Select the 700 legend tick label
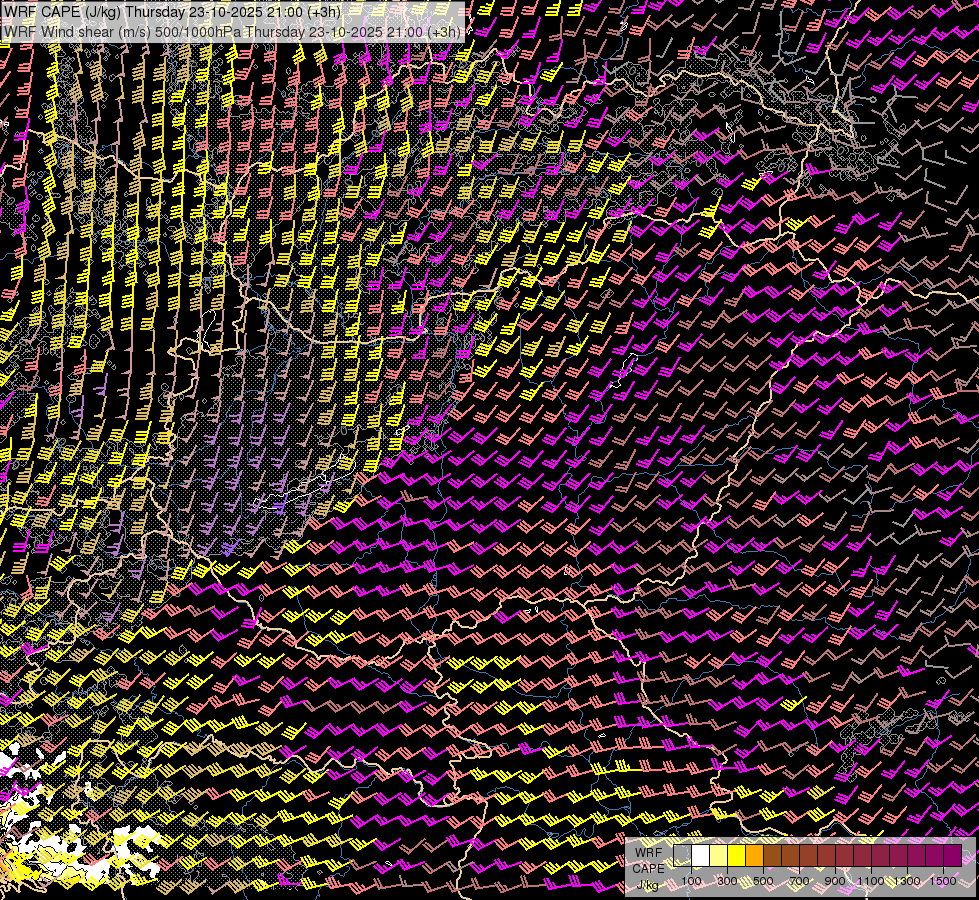 [799, 881]
